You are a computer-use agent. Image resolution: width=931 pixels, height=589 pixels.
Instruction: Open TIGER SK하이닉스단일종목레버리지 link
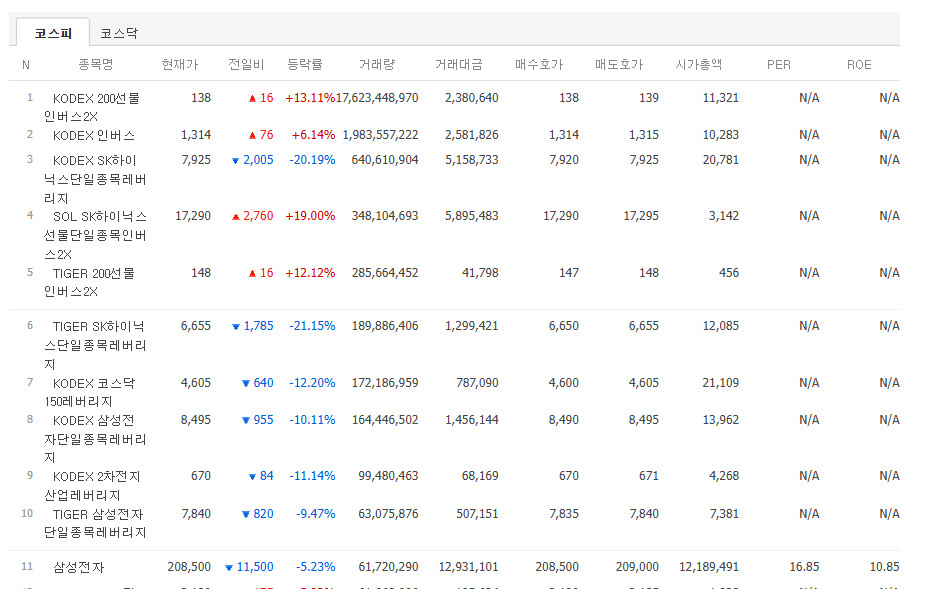coord(95,345)
